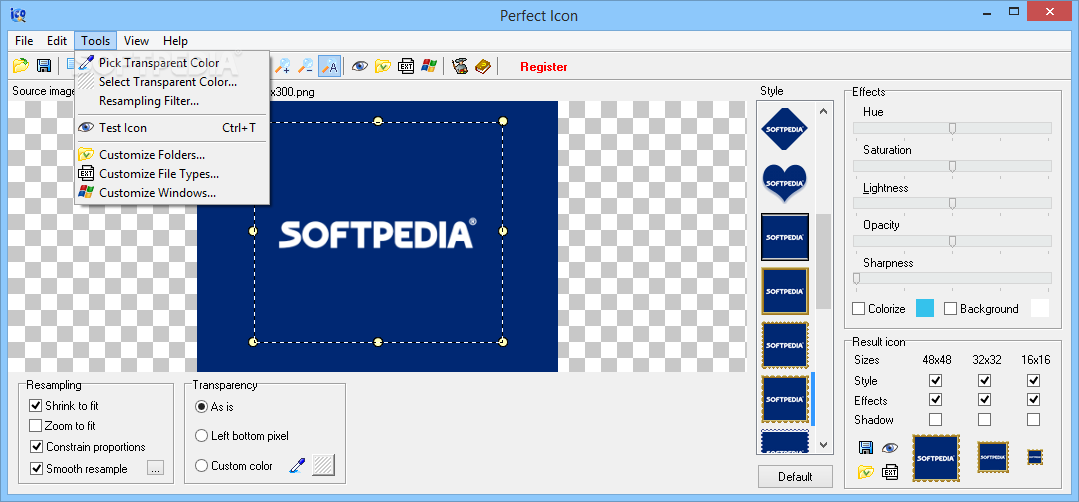Open the File menu
1079x502 pixels.
coord(24,41)
